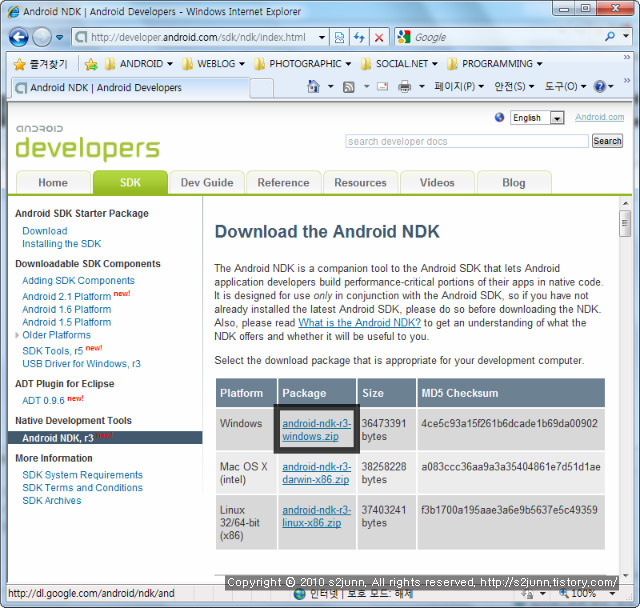
Task: Open the Favorites star button
Action: [x=40, y=64]
